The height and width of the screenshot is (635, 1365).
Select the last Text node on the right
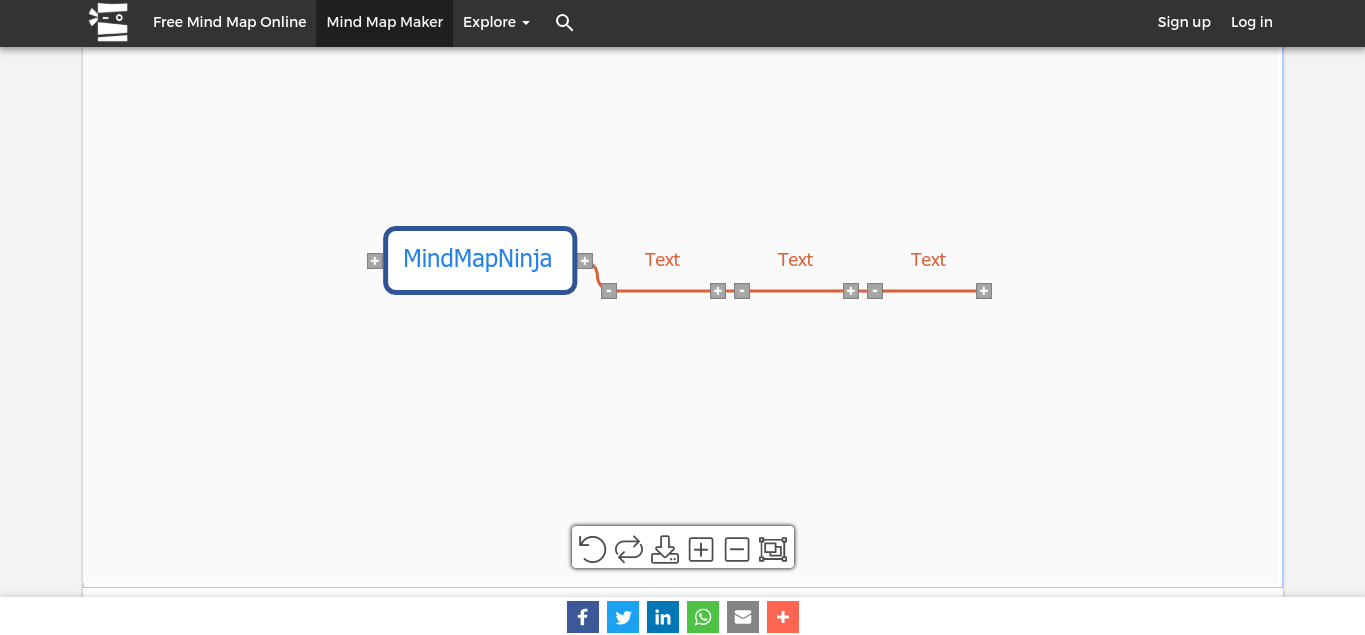tap(928, 260)
